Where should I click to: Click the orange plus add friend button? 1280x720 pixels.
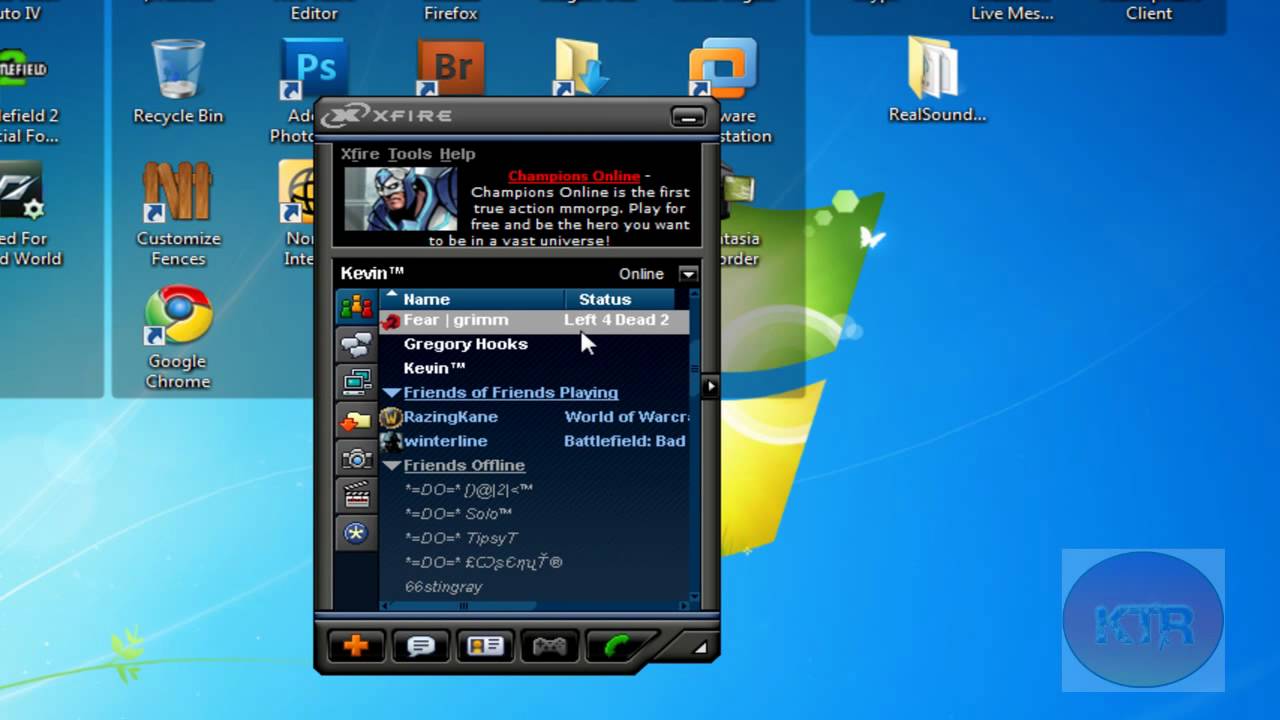[x=356, y=646]
